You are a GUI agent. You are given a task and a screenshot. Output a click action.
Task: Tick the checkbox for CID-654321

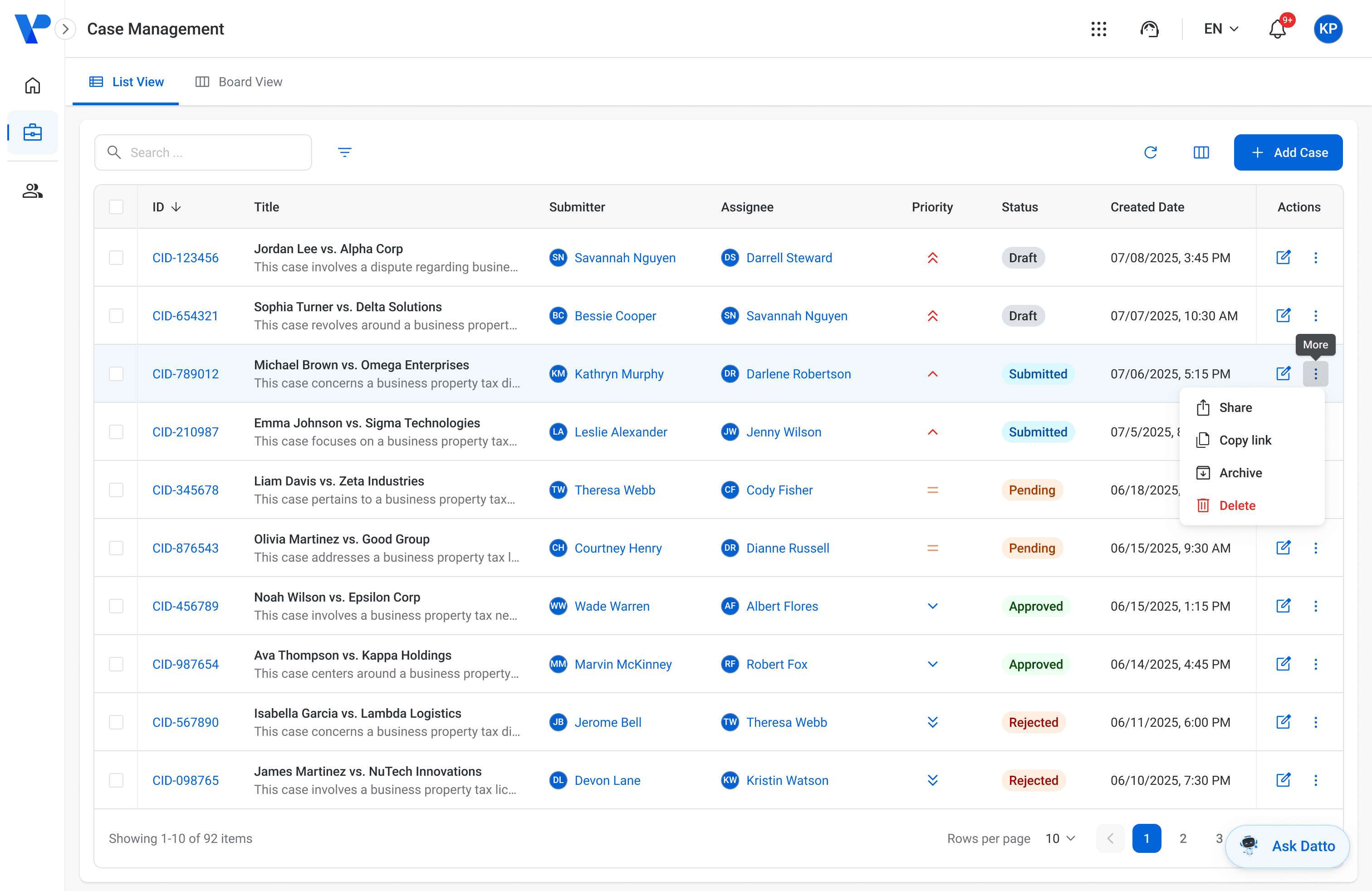(116, 316)
